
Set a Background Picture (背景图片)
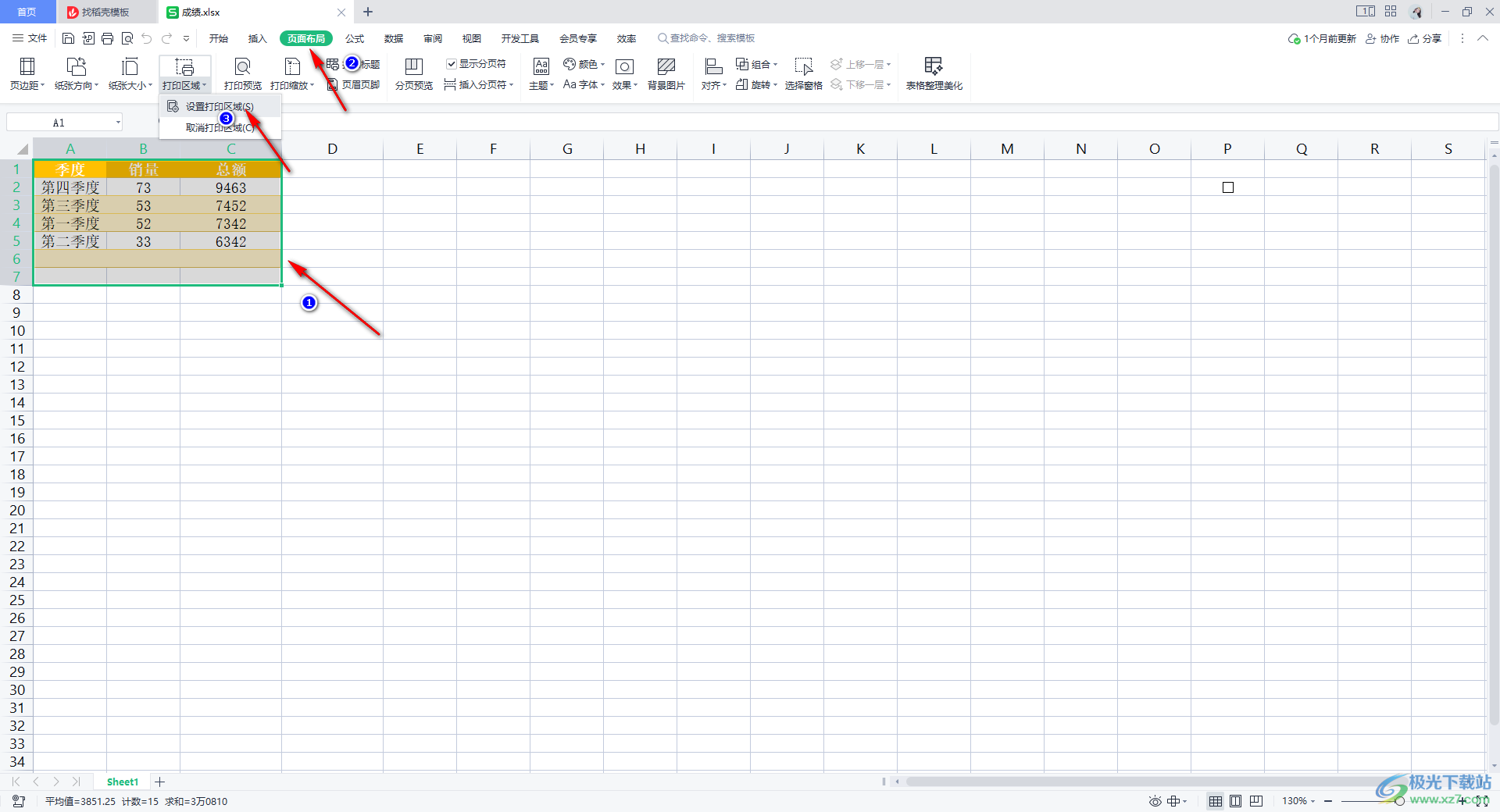(666, 74)
